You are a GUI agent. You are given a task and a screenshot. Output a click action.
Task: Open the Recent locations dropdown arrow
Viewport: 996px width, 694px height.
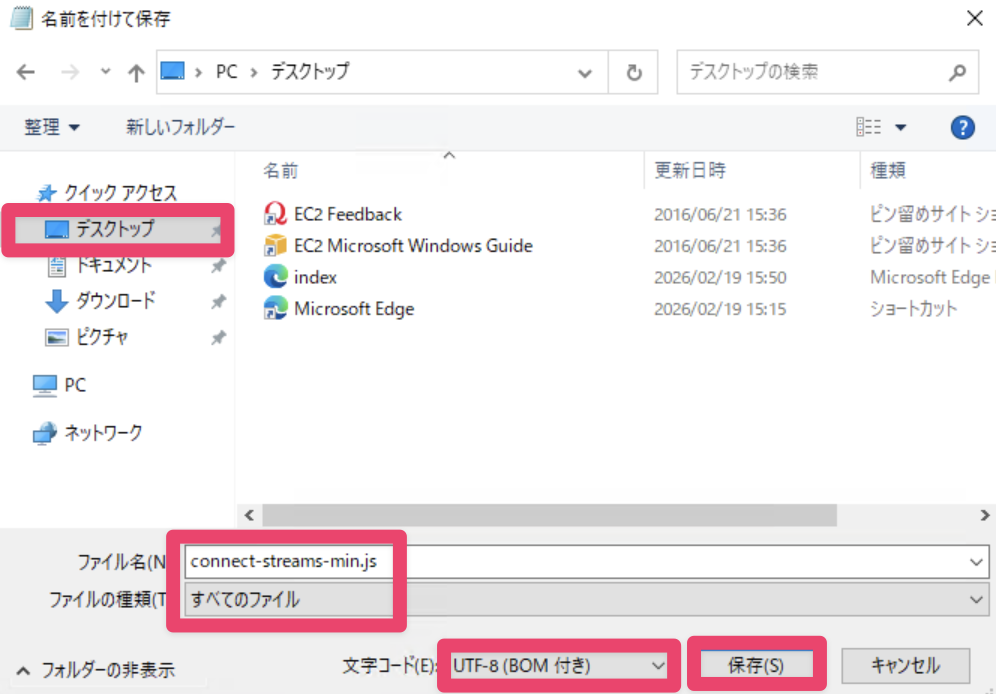[x=106, y=73]
